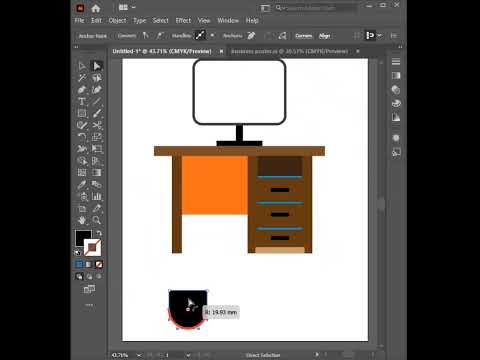Select the Pen tool
Viewport: 480px width, 360px height.
coord(82,90)
